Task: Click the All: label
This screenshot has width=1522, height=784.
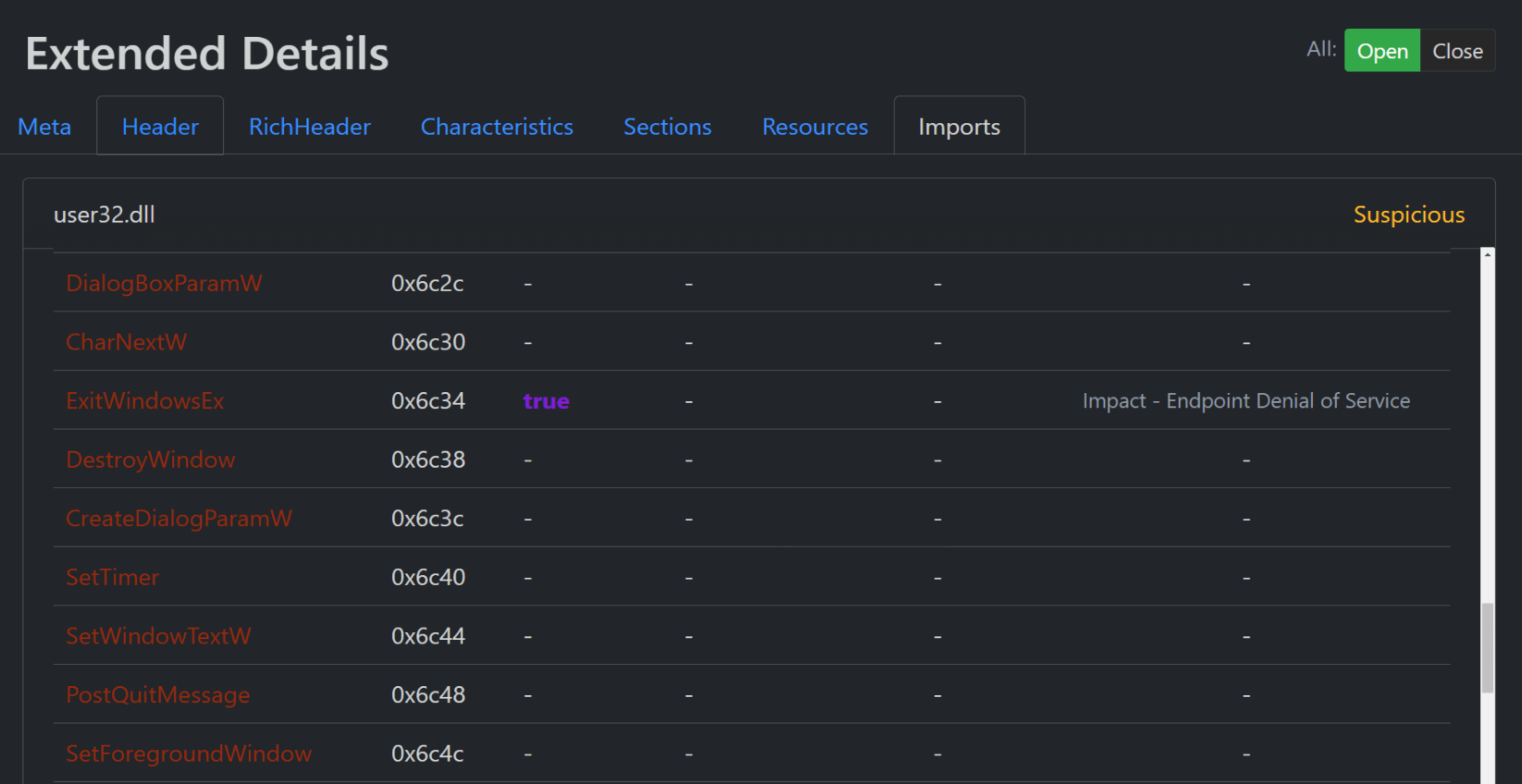Action: 1321,49
